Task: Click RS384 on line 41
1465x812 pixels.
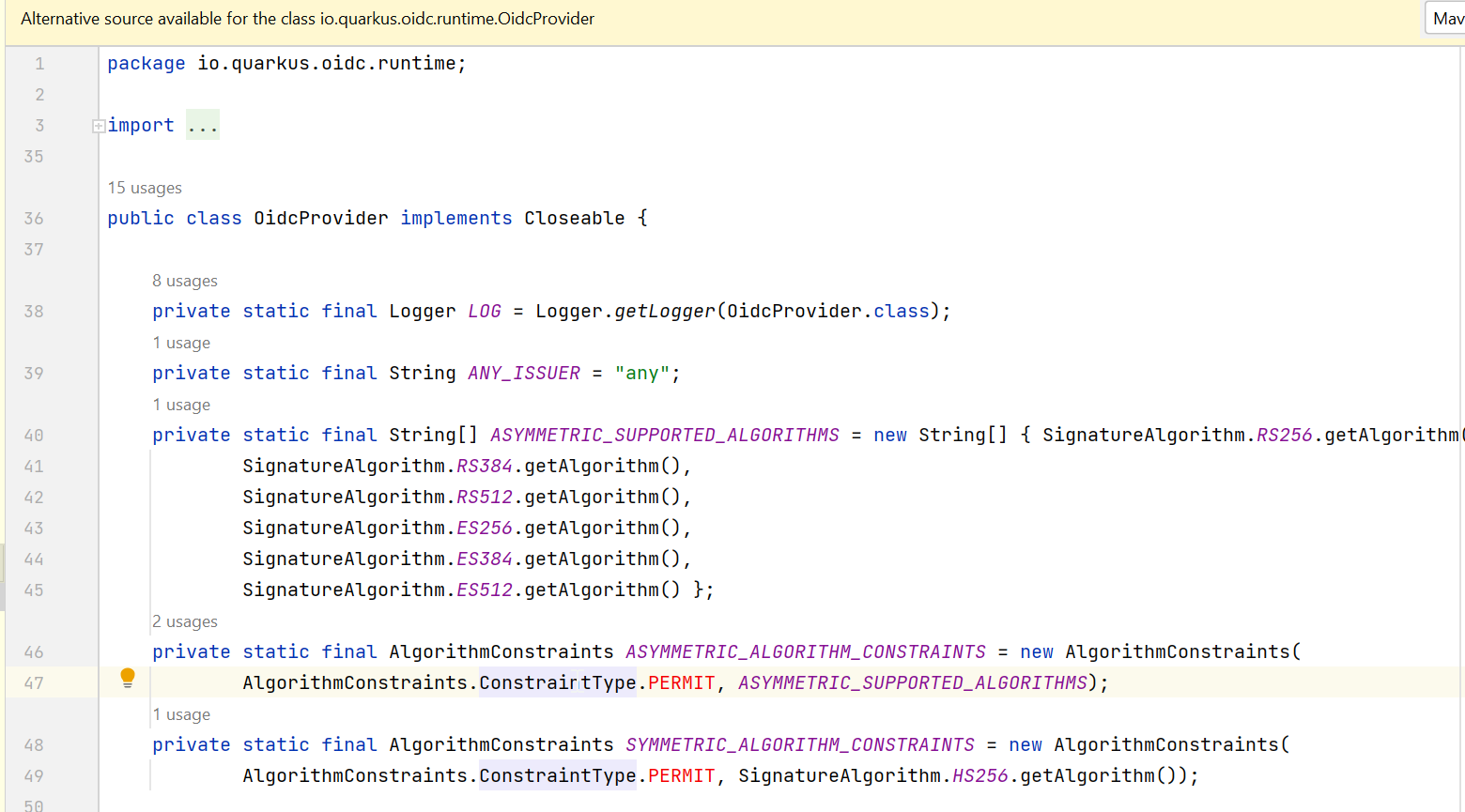Action: point(485,466)
